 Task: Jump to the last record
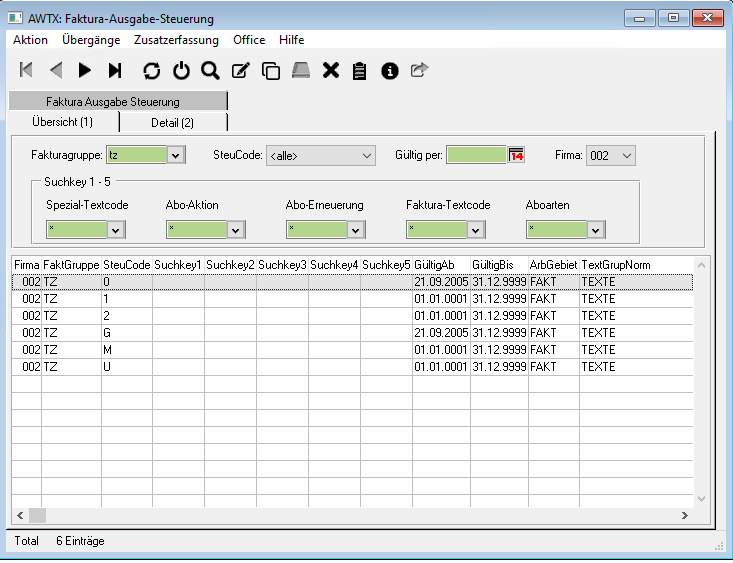coord(115,70)
